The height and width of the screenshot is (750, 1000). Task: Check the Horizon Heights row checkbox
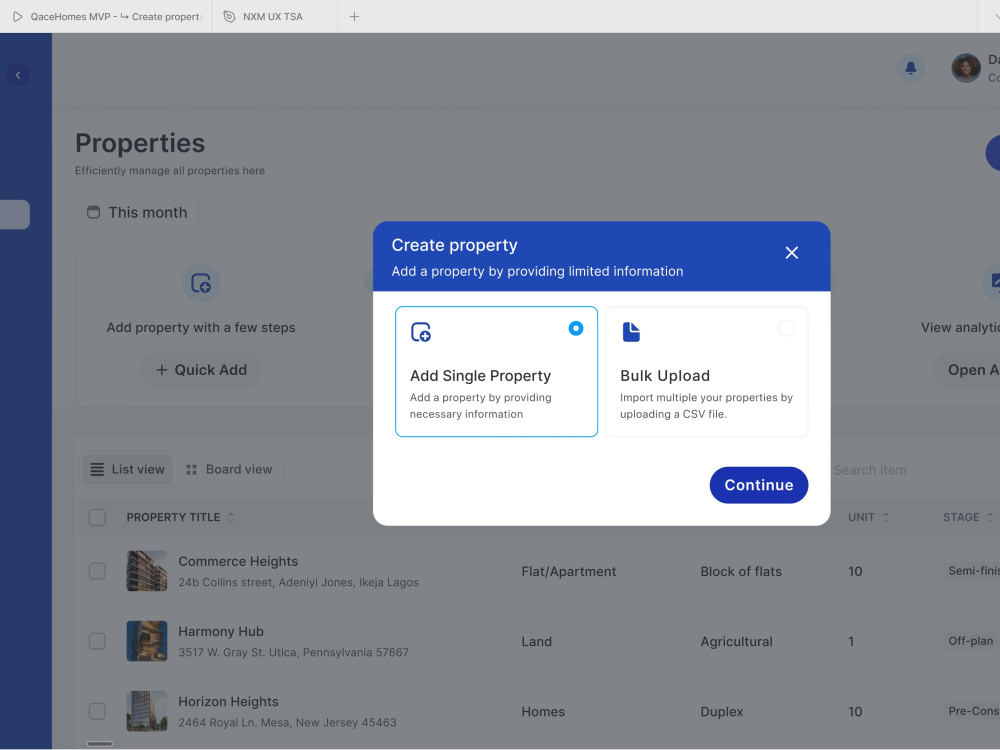[97, 711]
